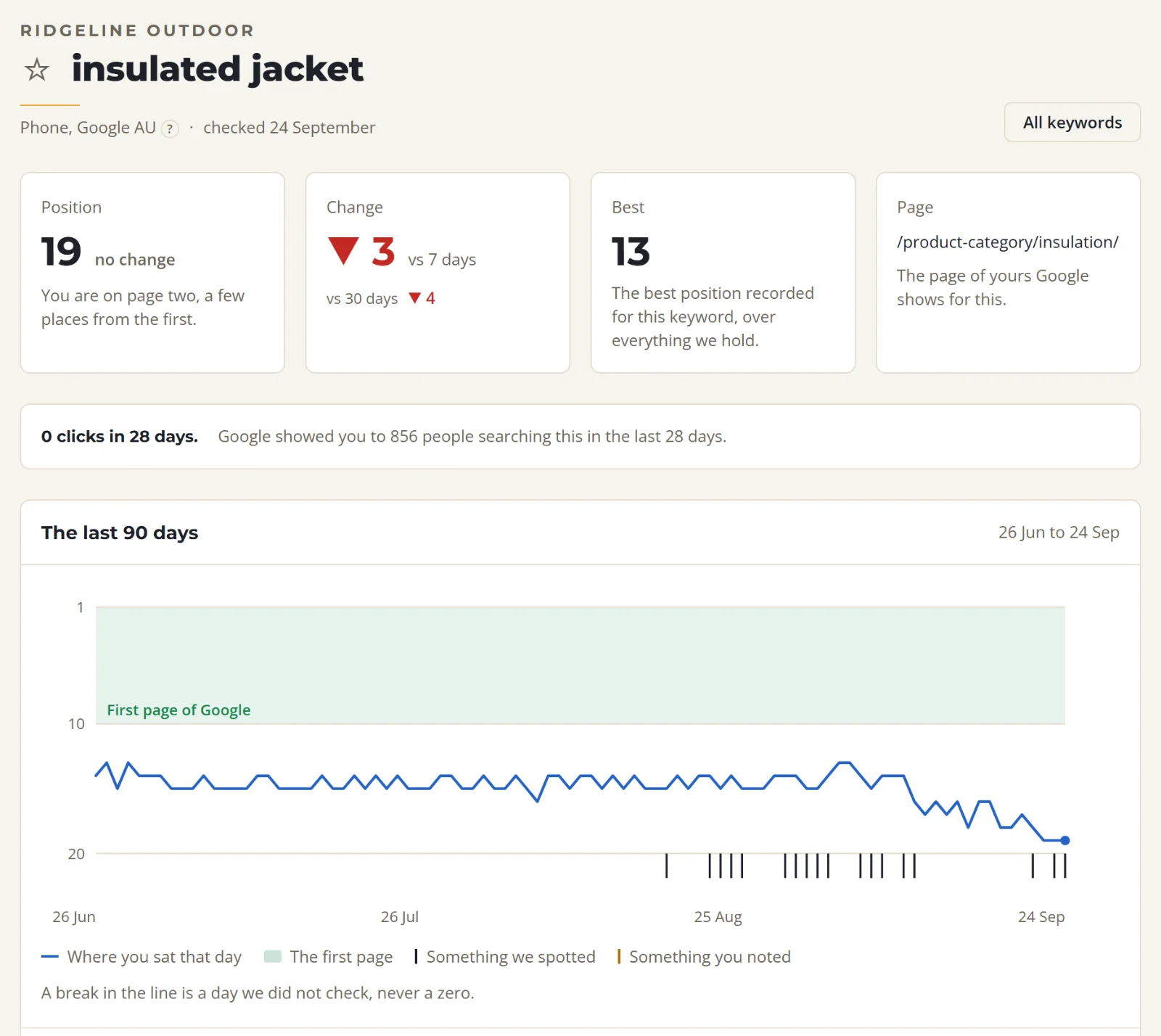Click the "RIDGELINE OUTDOOR" heading
Image resolution: width=1161 pixels, height=1036 pixels.
pos(137,30)
